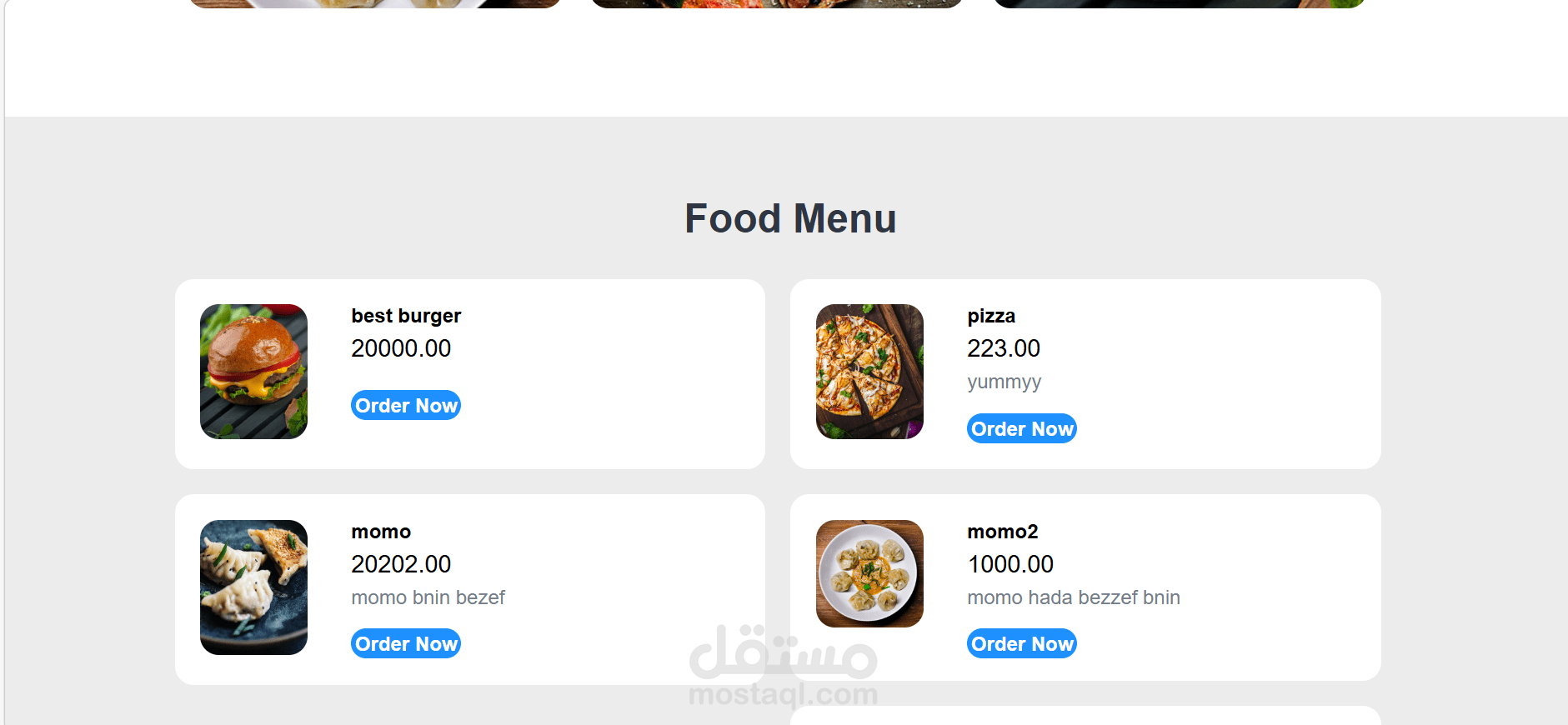Order the momo item now
Image resolution: width=1568 pixels, height=725 pixels.
coord(406,643)
